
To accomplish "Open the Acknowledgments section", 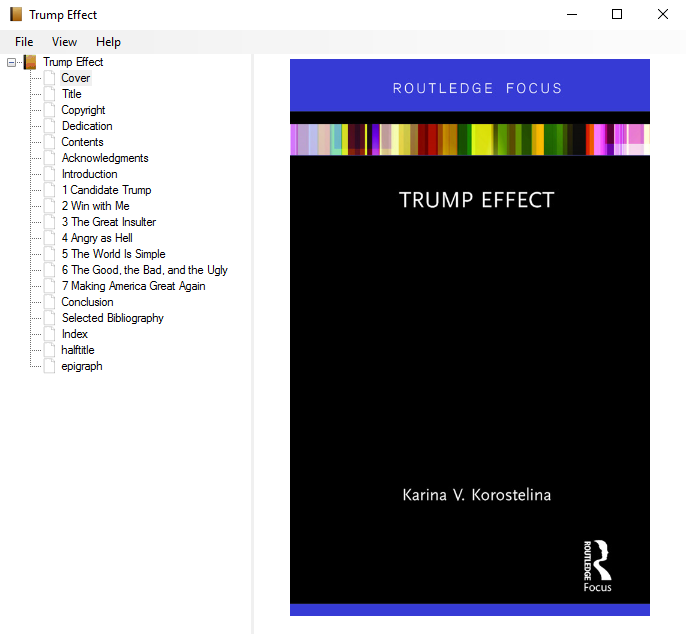I will (105, 158).
